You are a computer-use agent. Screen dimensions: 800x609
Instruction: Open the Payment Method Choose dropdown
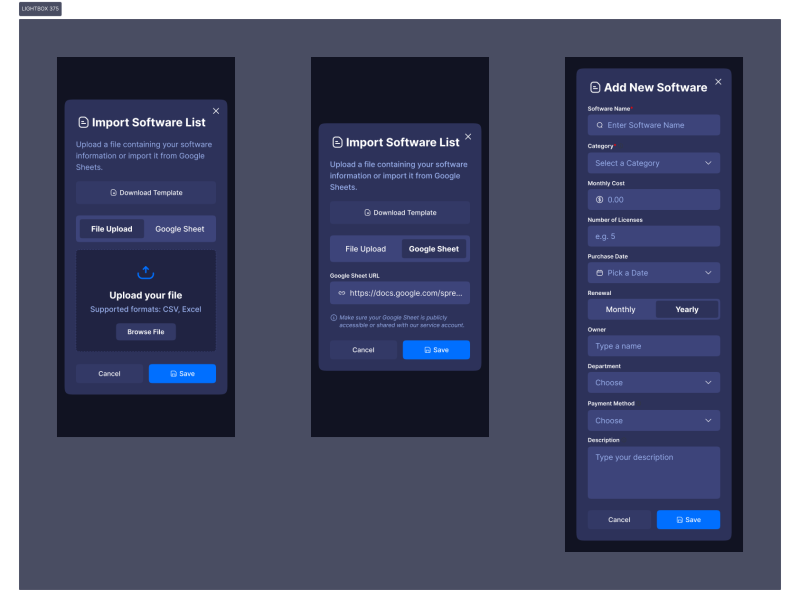pyautogui.click(x=654, y=421)
